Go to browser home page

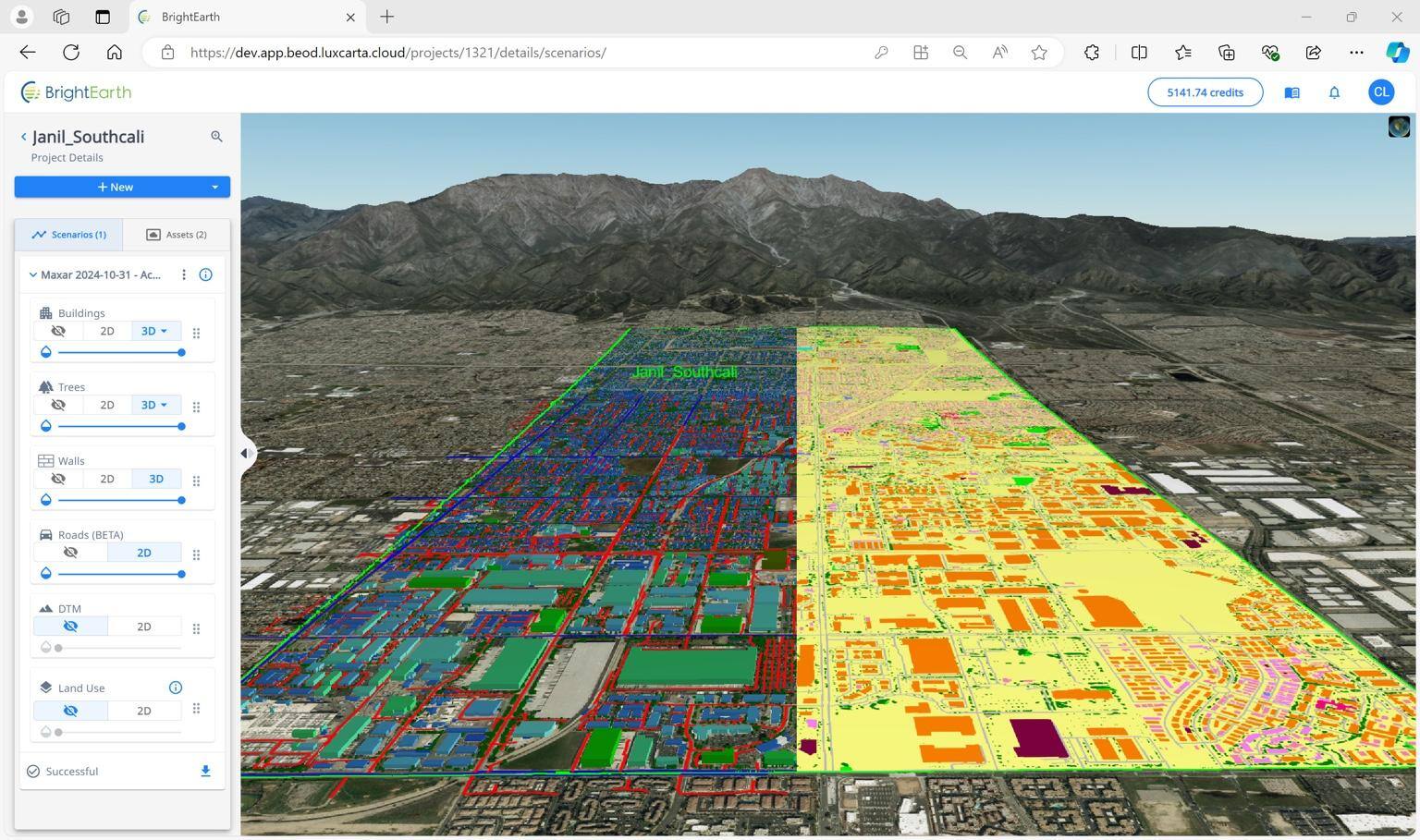115,53
